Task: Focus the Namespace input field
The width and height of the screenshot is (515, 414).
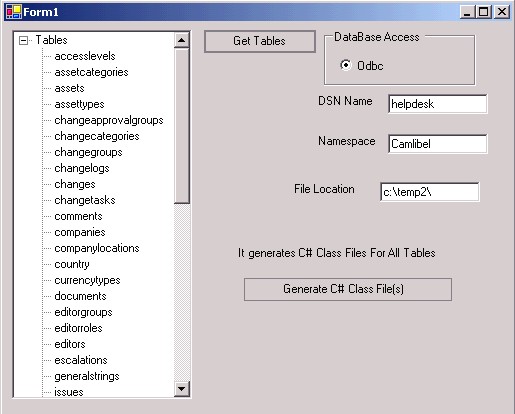Action: click(437, 144)
